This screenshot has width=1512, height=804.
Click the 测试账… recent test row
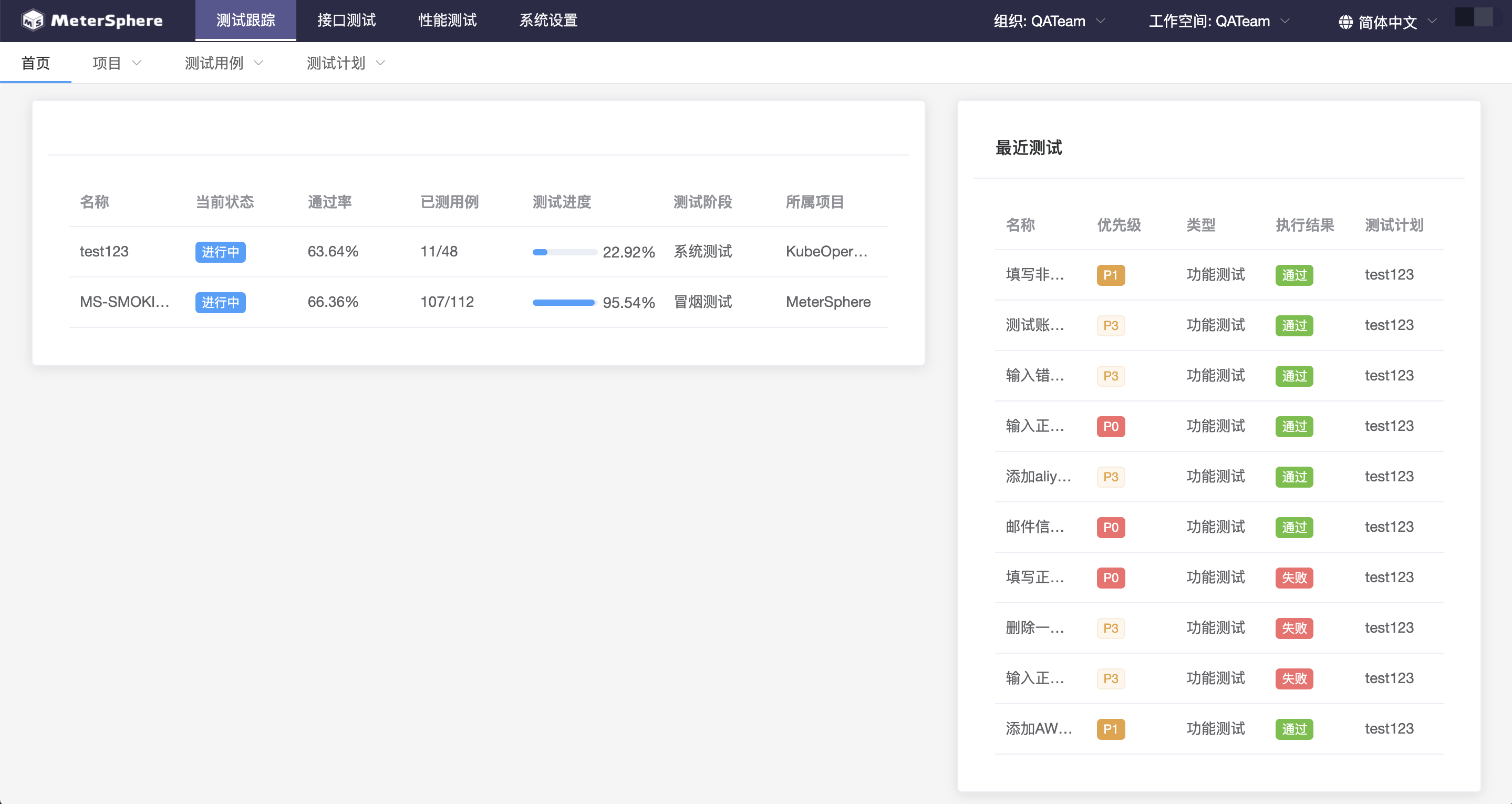tap(1219, 325)
